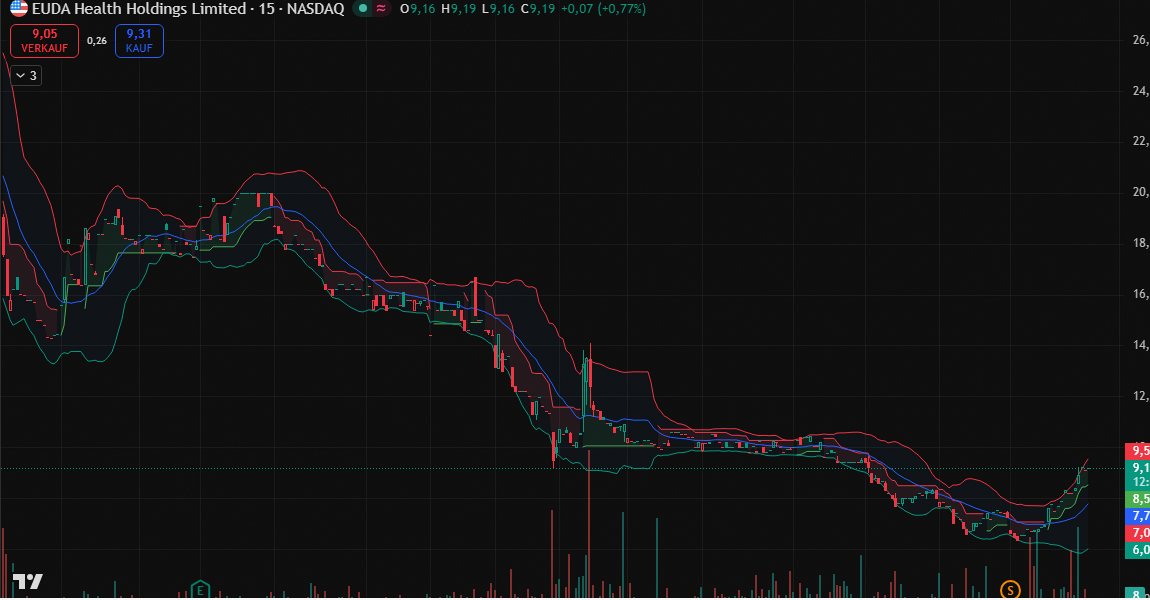
Task: Click the pink approximate-data indicator icon
Action: 381,9
